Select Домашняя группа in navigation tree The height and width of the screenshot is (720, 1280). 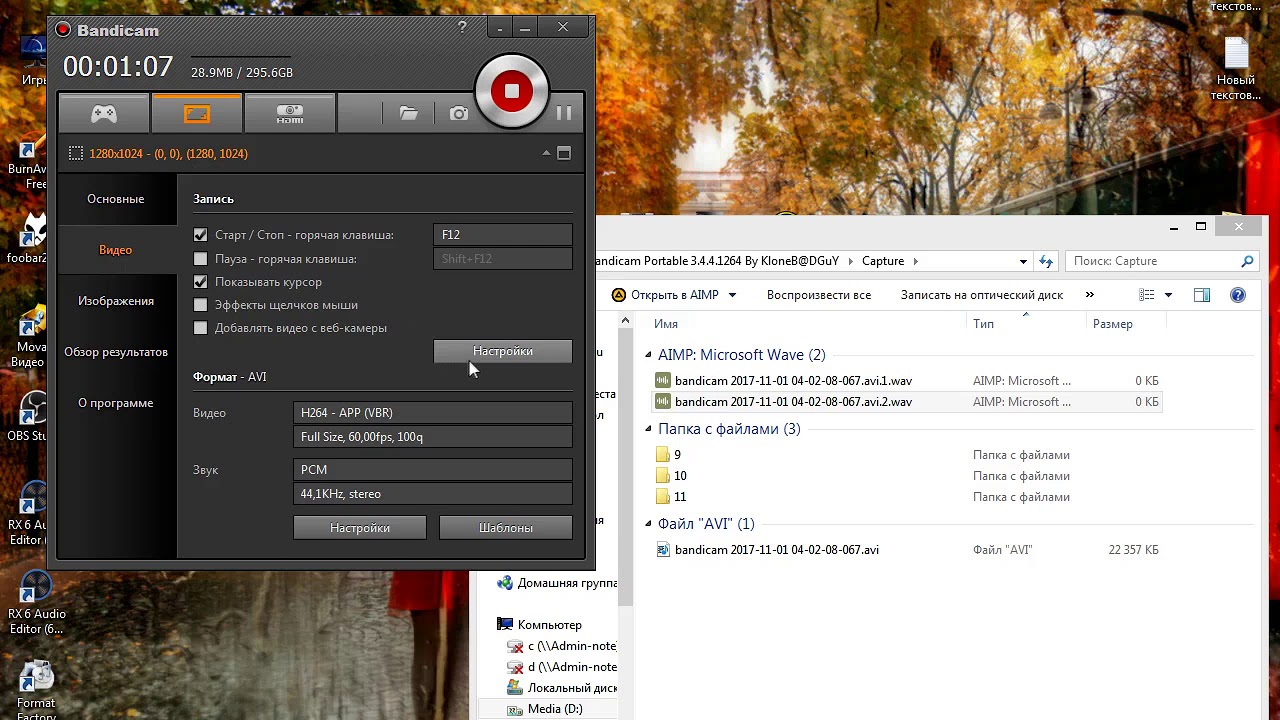[557, 583]
